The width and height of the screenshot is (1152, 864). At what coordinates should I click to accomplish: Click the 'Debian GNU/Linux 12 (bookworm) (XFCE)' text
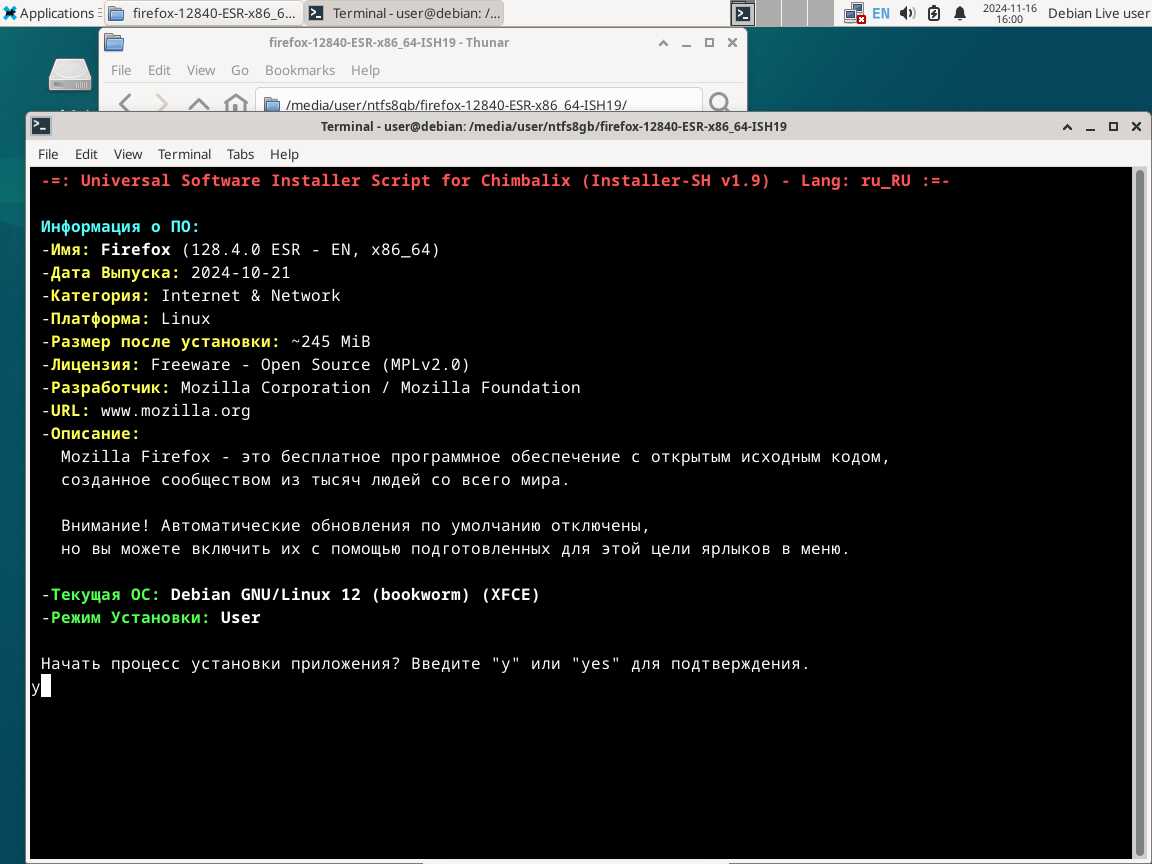[x=355, y=594]
